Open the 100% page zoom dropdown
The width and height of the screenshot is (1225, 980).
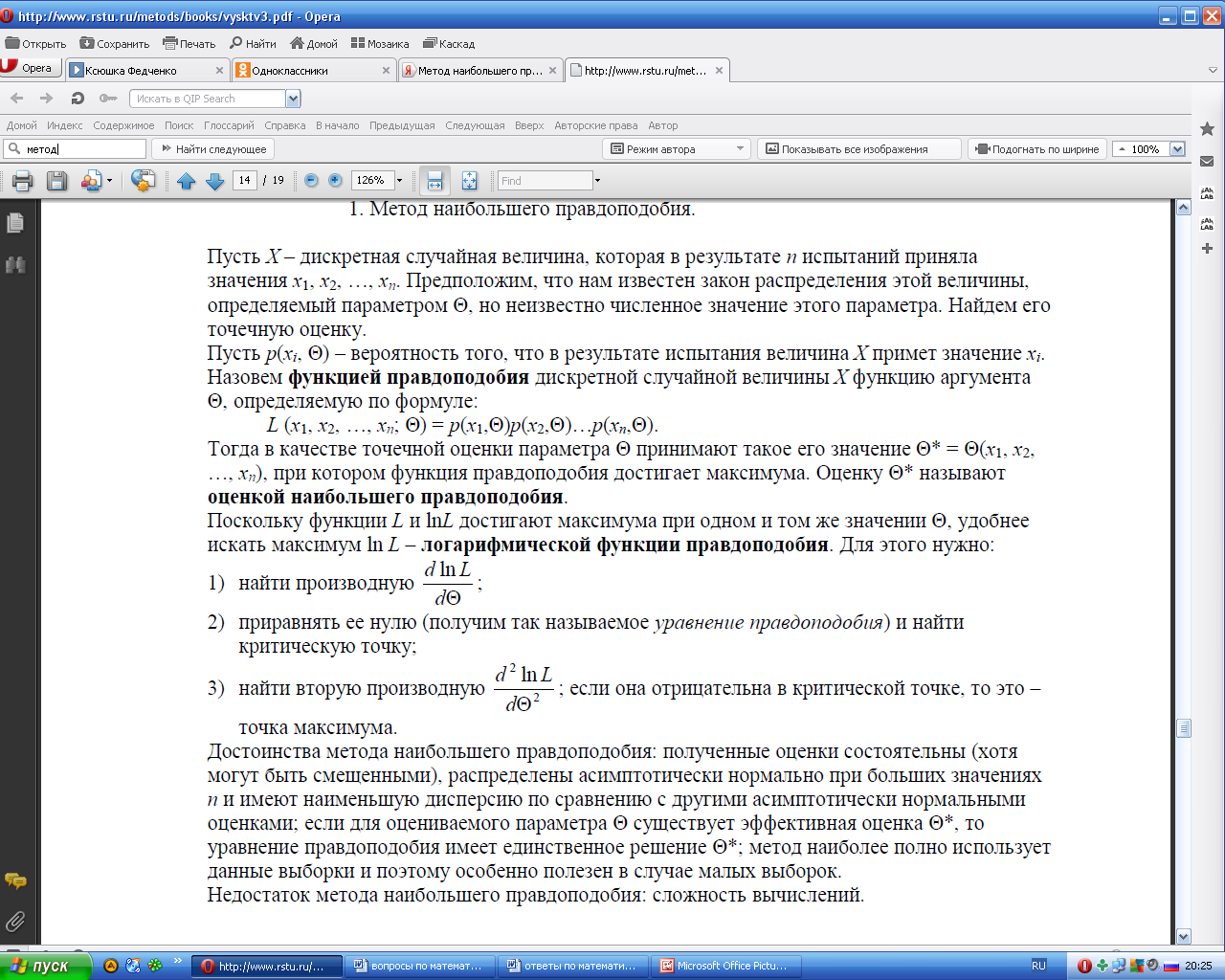(x=1177, y=149)
